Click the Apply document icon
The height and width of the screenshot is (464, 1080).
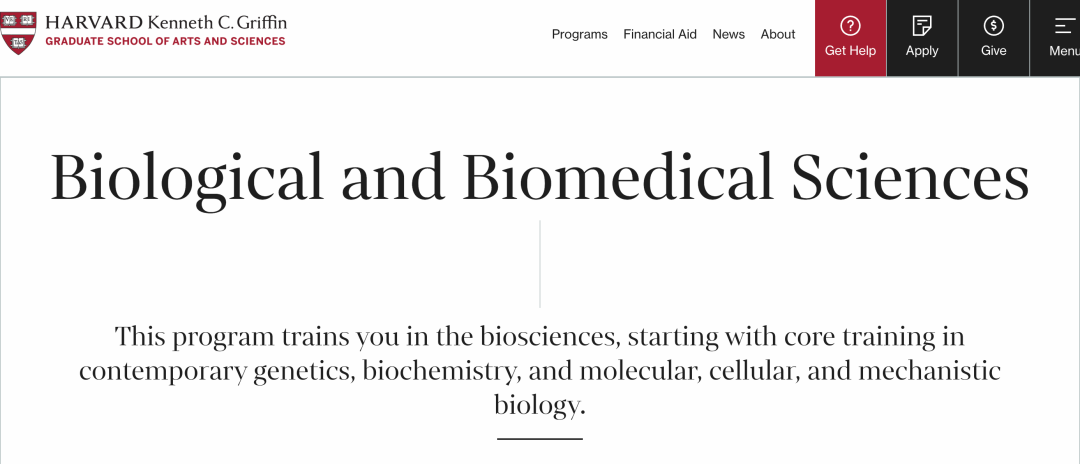[922, 26]
